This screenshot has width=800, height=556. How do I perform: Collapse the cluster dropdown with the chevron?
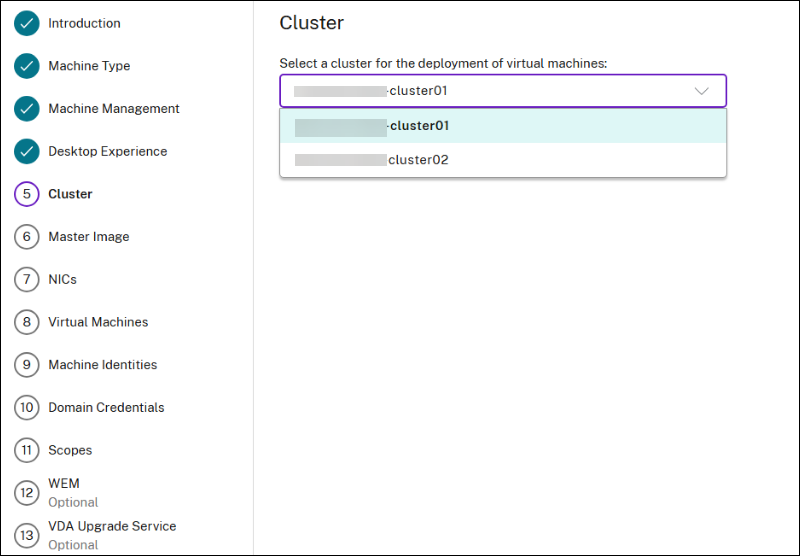coord(701,91)
